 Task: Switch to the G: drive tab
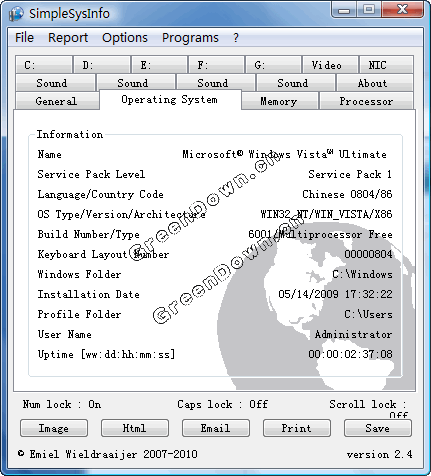pos(273,65)
